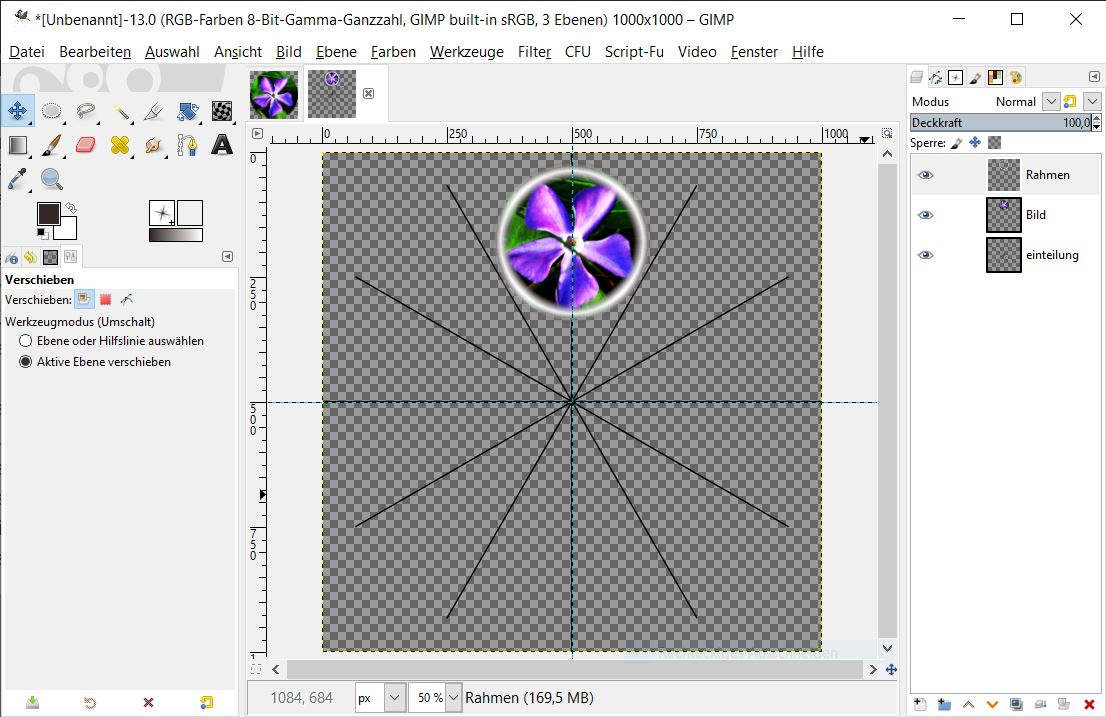Raise the layer one step up

(968, 704)
